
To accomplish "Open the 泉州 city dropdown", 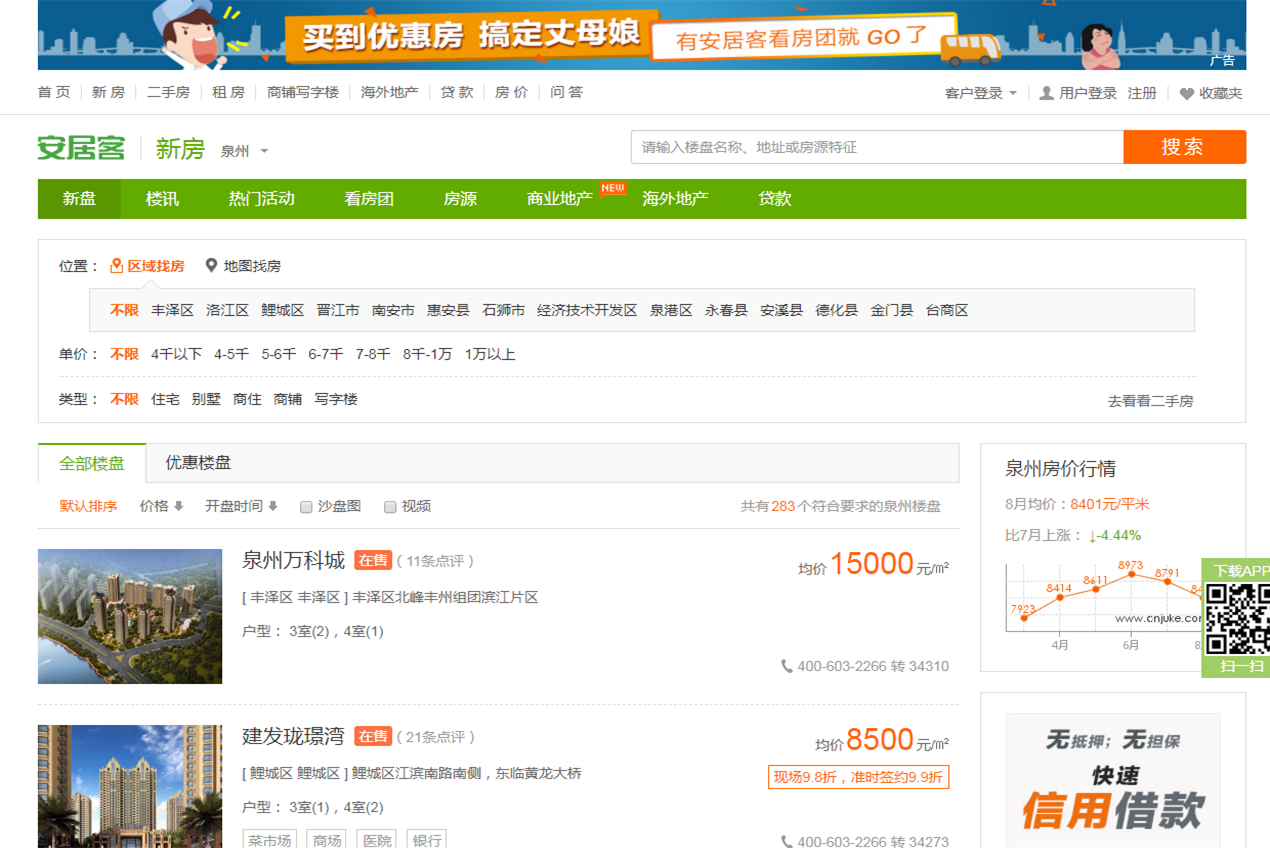I will [245, 151].
